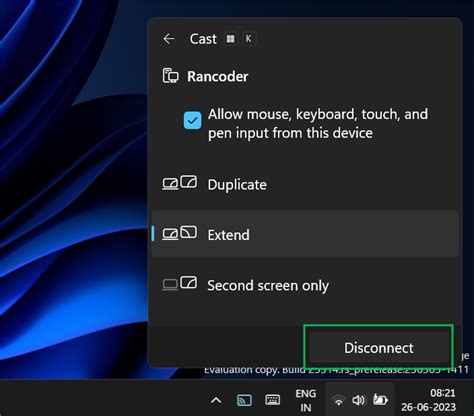Screen dimensions: 474x416
Task: Click the Cast panel title text
Action: pyautogui.click(x=203, y=39)
